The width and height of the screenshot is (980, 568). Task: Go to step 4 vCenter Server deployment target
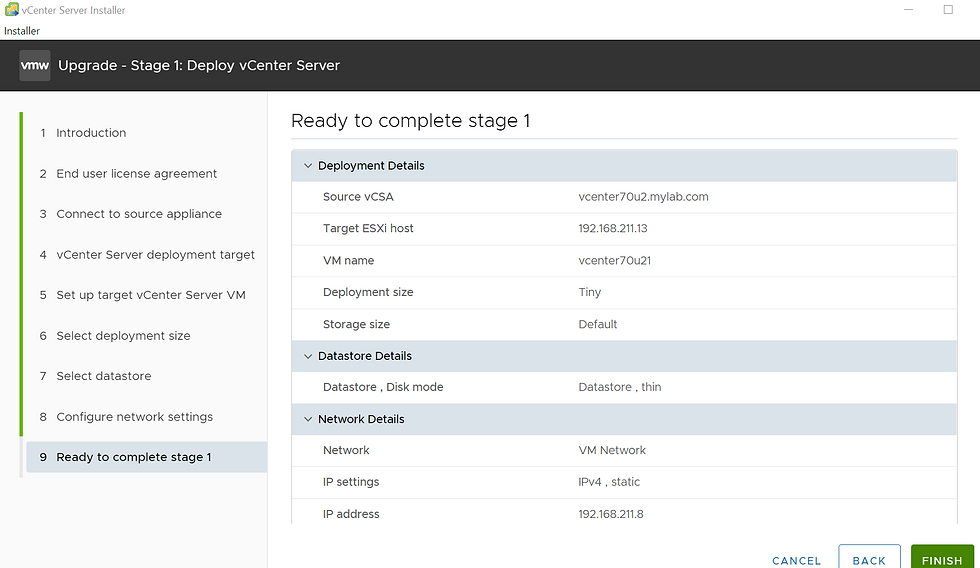click(x=155, y=254)
